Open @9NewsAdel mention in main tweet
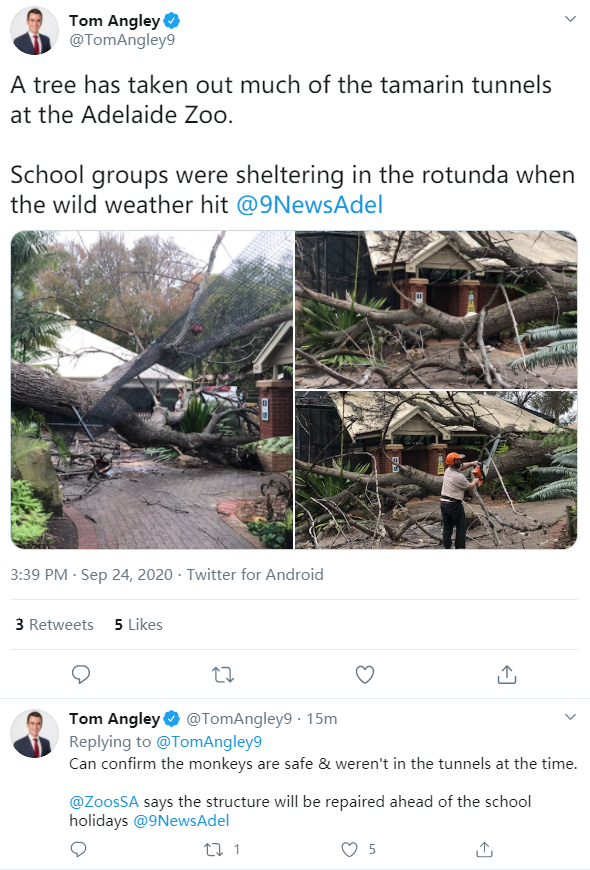 point(310,205)
